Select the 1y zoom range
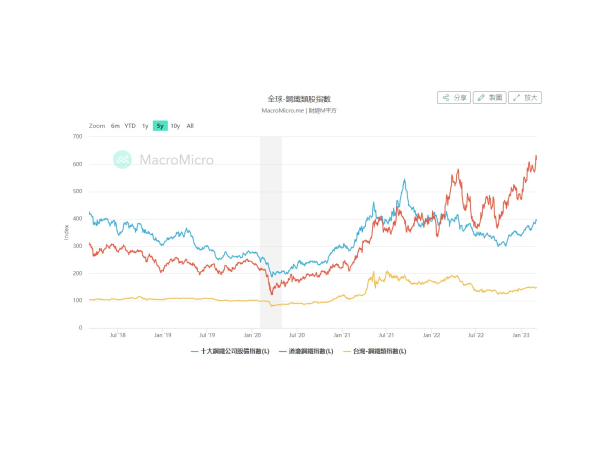Viewport: 600px width, 450px height. [145, 126]
